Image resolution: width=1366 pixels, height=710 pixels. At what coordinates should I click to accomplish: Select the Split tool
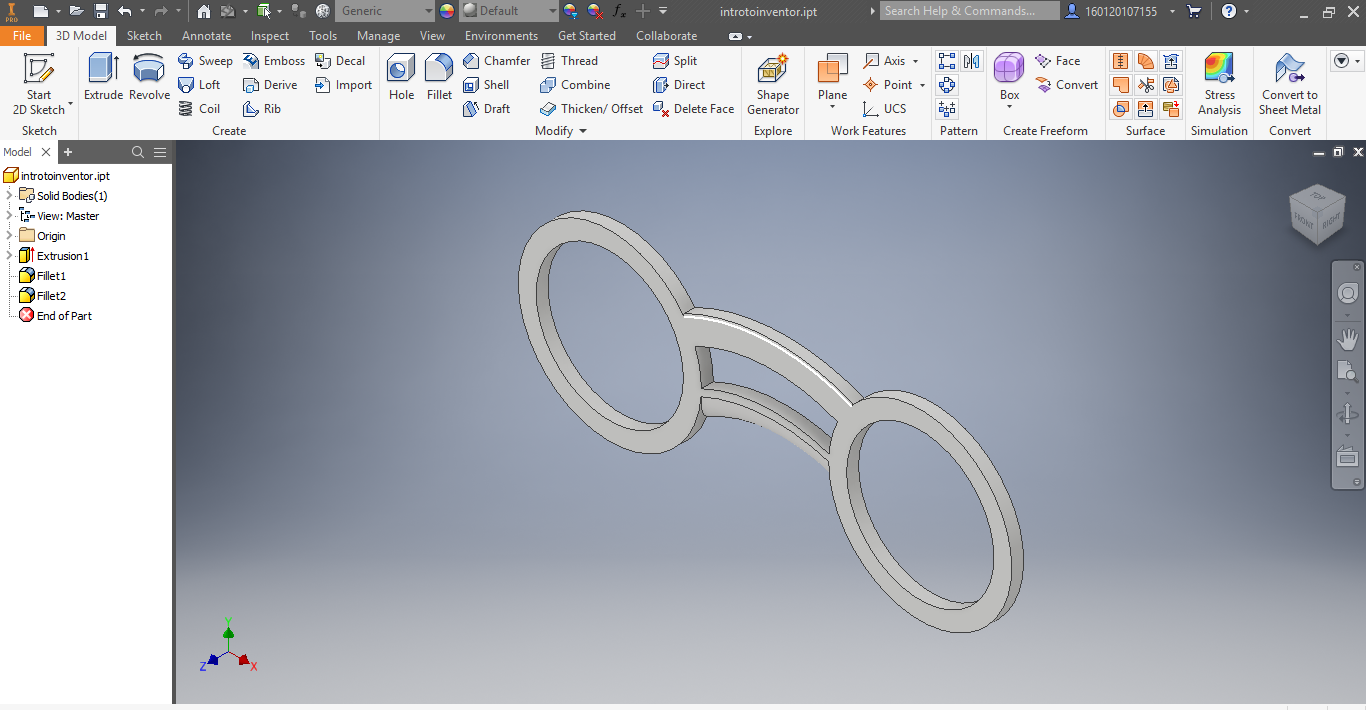pyautogui.click(x=675, y=61)
